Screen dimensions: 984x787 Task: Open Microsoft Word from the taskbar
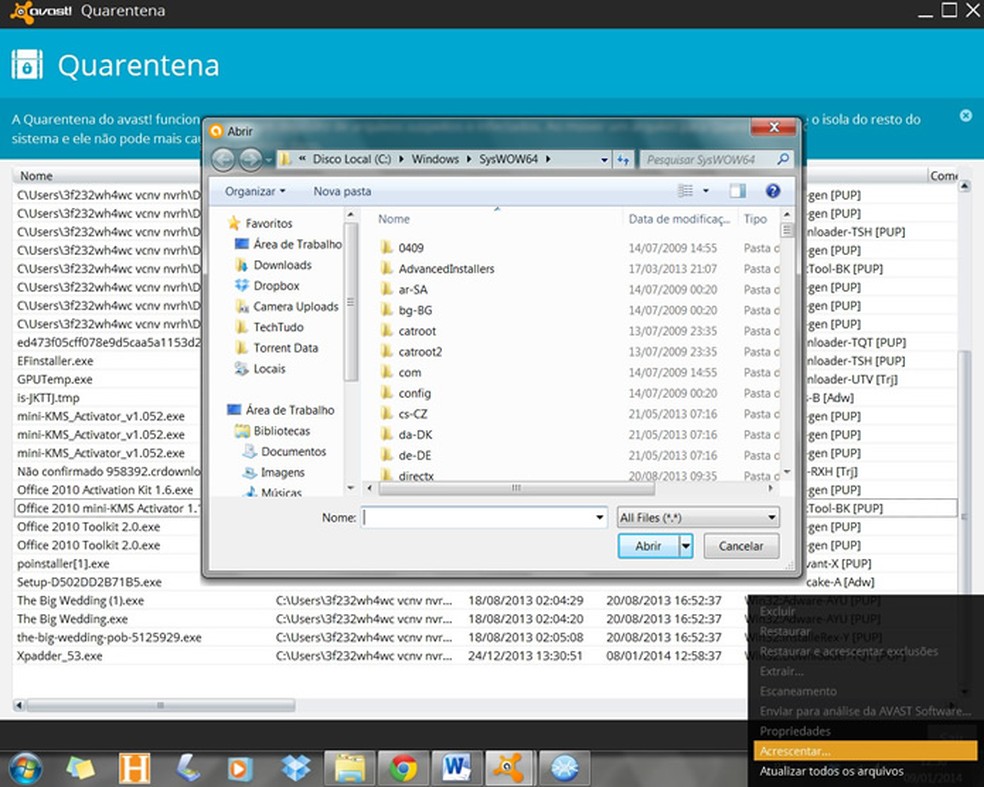coord(456,767)
